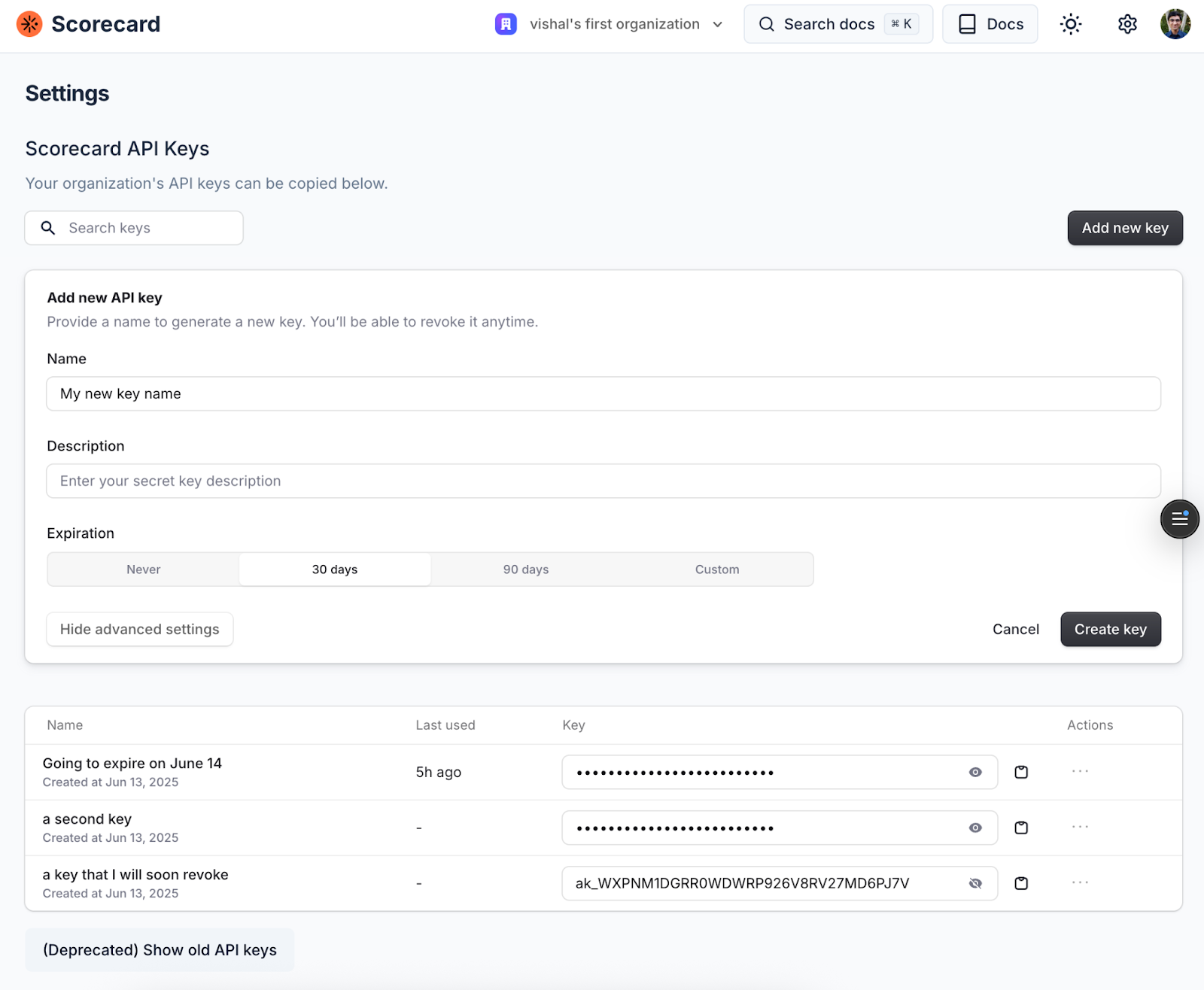Copy the 'a second key' API key
The width and height of the screenshot is (1204, 990).
[x=1021, y=828]
